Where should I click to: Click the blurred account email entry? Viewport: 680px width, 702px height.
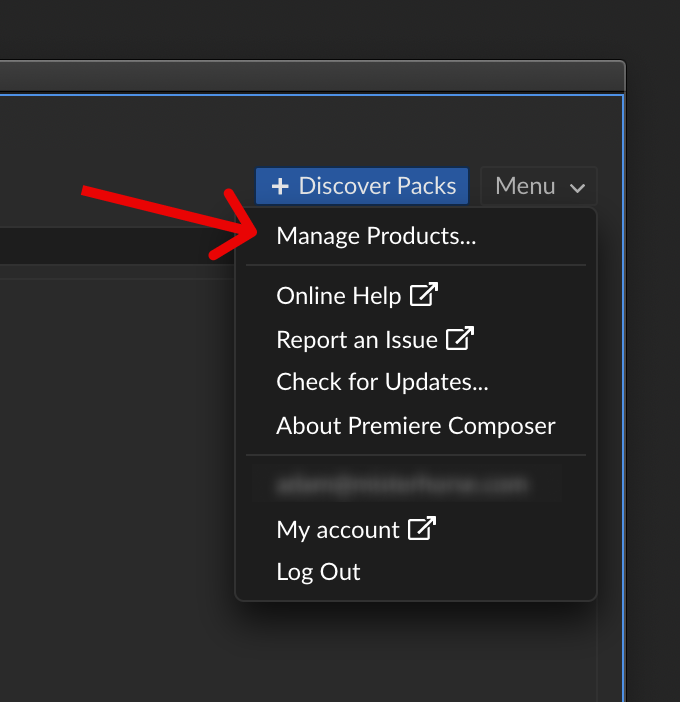403,485
